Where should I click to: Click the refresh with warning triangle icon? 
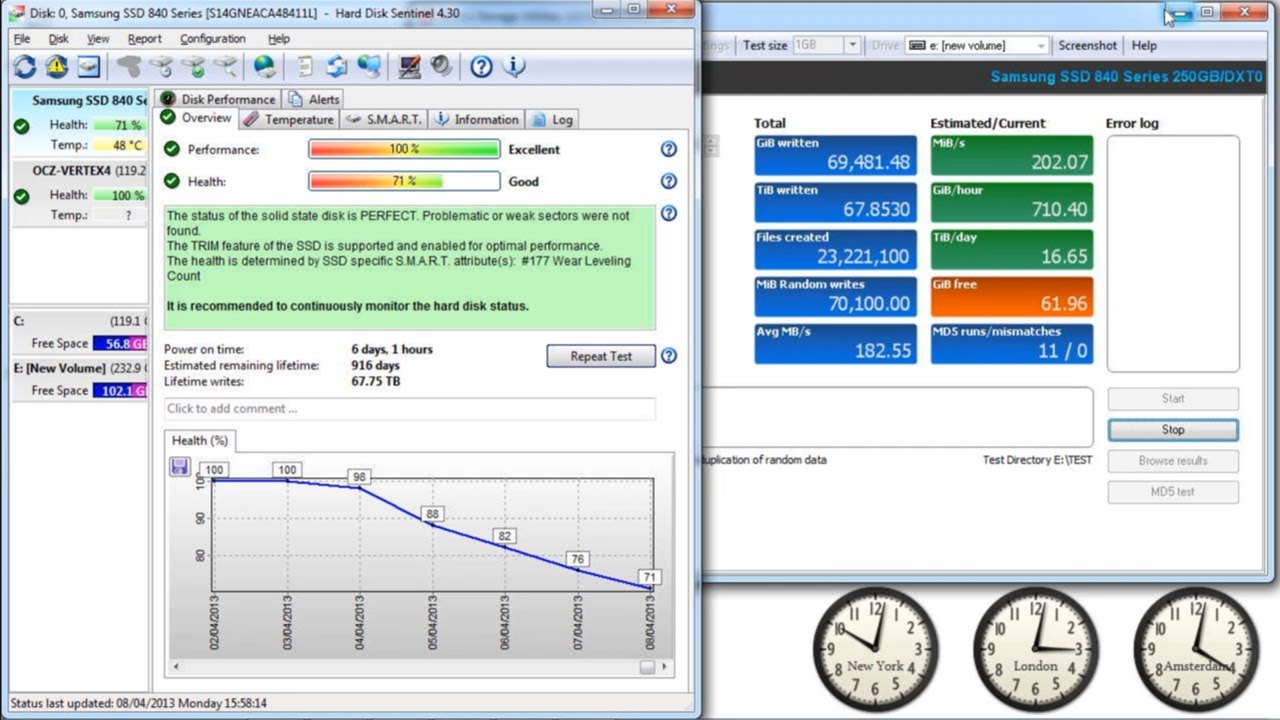click(x=57, y=67)
